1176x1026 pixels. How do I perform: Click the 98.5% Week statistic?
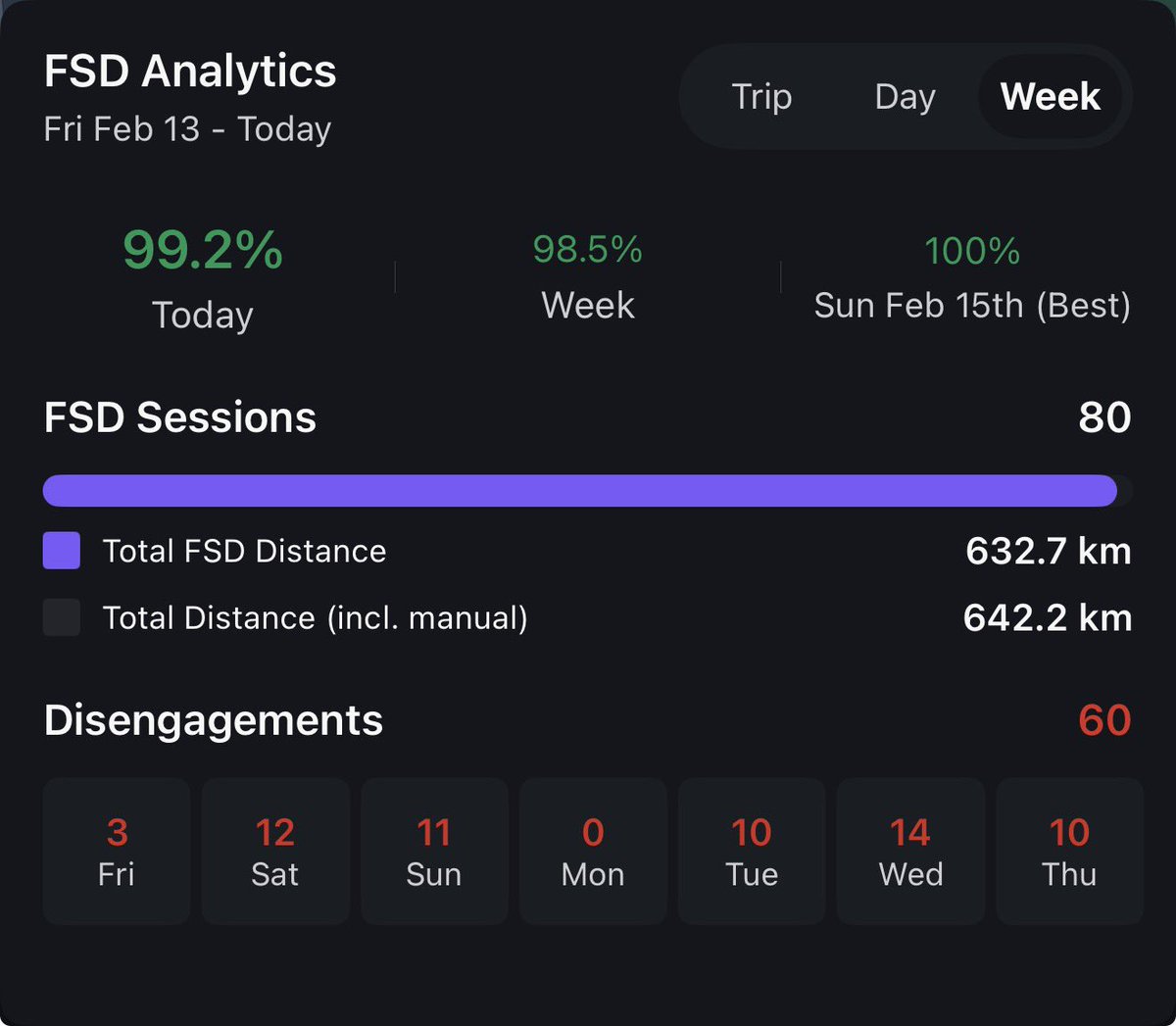587,250
